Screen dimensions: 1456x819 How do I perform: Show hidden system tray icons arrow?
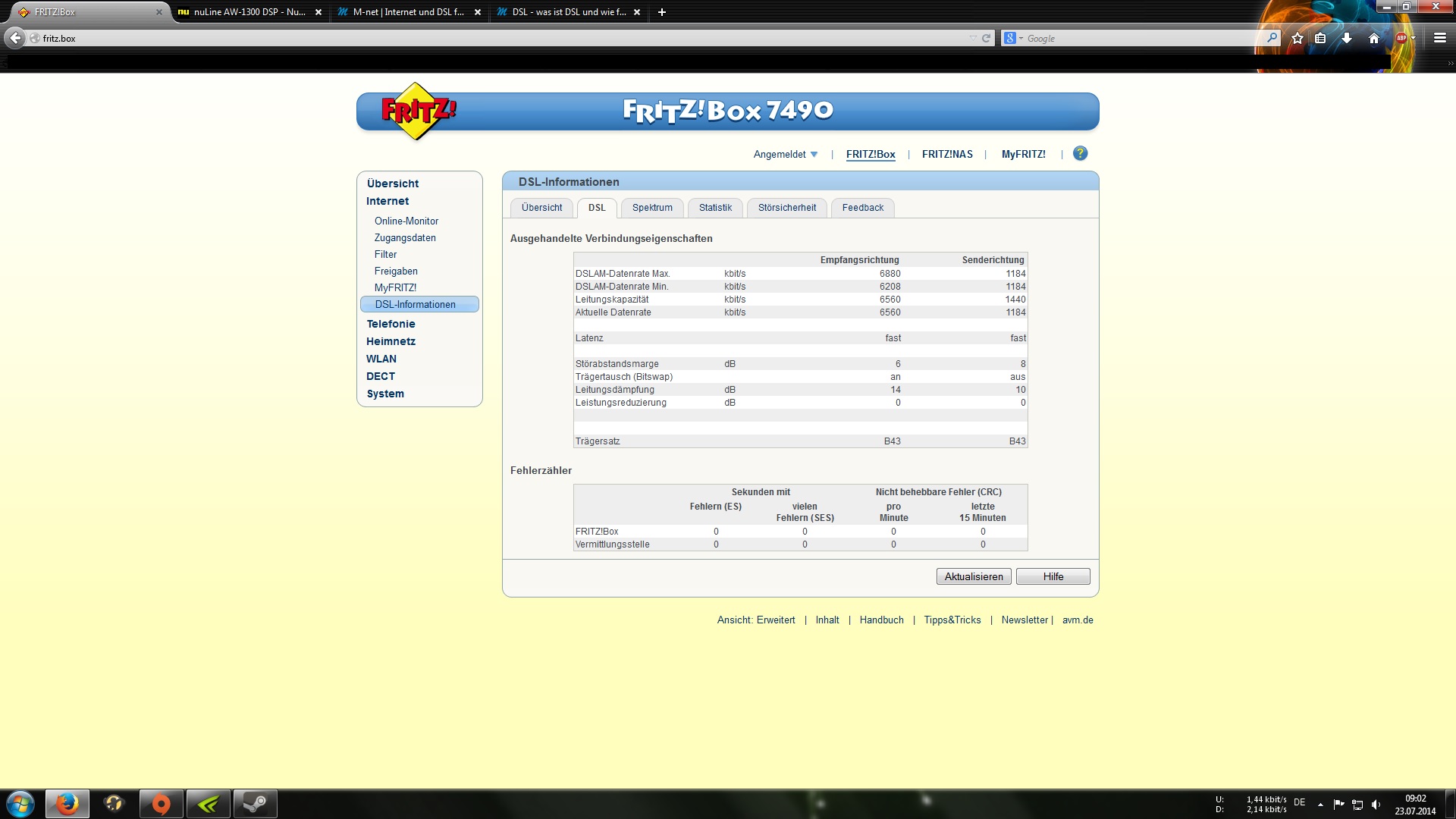click(1320, 804)
